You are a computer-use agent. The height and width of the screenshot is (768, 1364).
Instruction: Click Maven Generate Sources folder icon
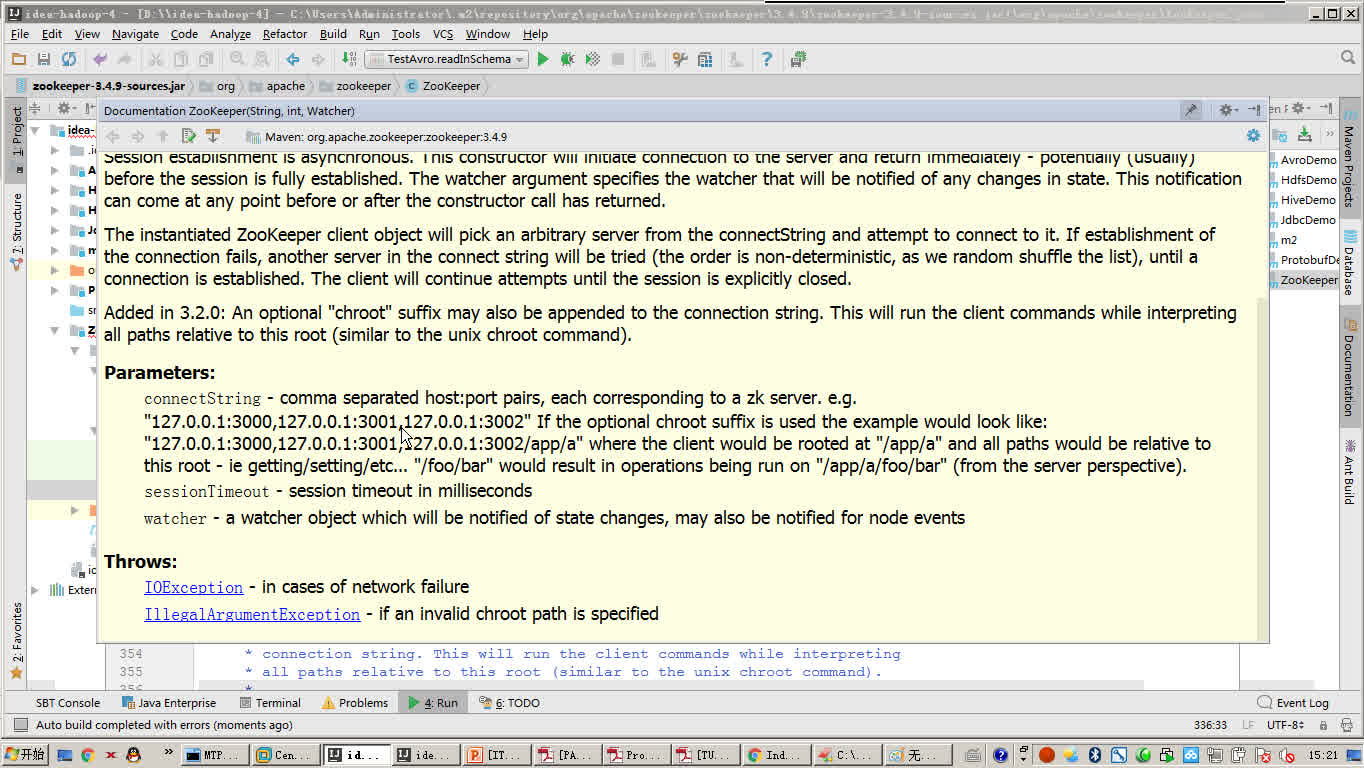point(1281,134)
